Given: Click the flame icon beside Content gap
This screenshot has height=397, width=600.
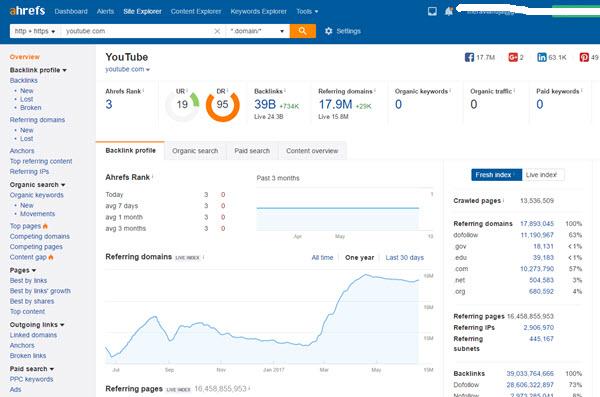Looking at the screenshot, I should (x=51, y=257).
